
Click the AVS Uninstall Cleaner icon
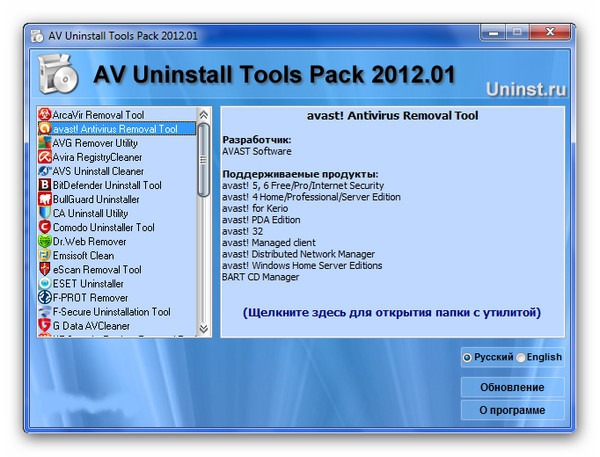click(45, 171)
